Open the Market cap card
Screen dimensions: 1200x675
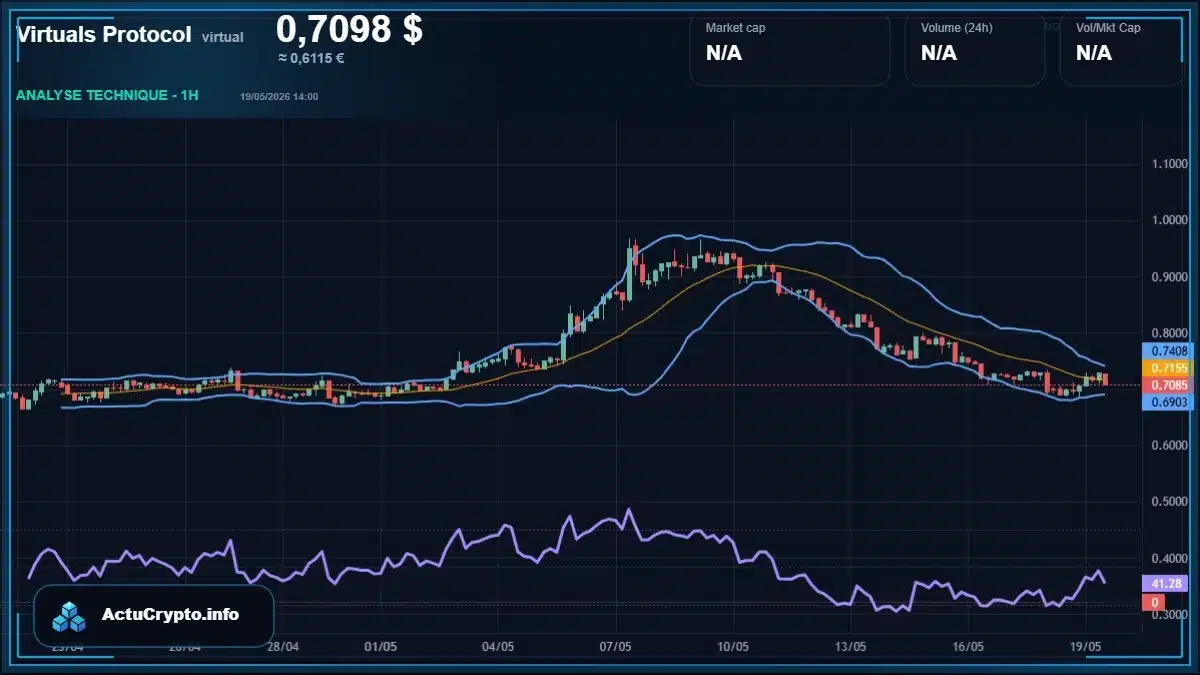(x=790, y=48)
